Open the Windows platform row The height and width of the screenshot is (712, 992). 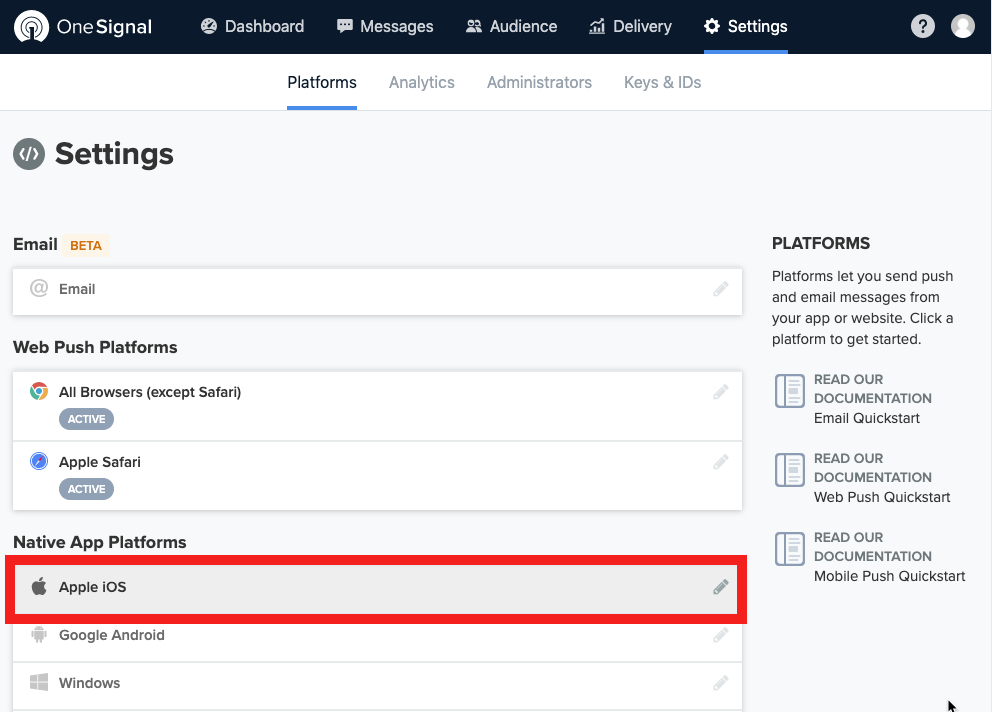pos(377,686)
